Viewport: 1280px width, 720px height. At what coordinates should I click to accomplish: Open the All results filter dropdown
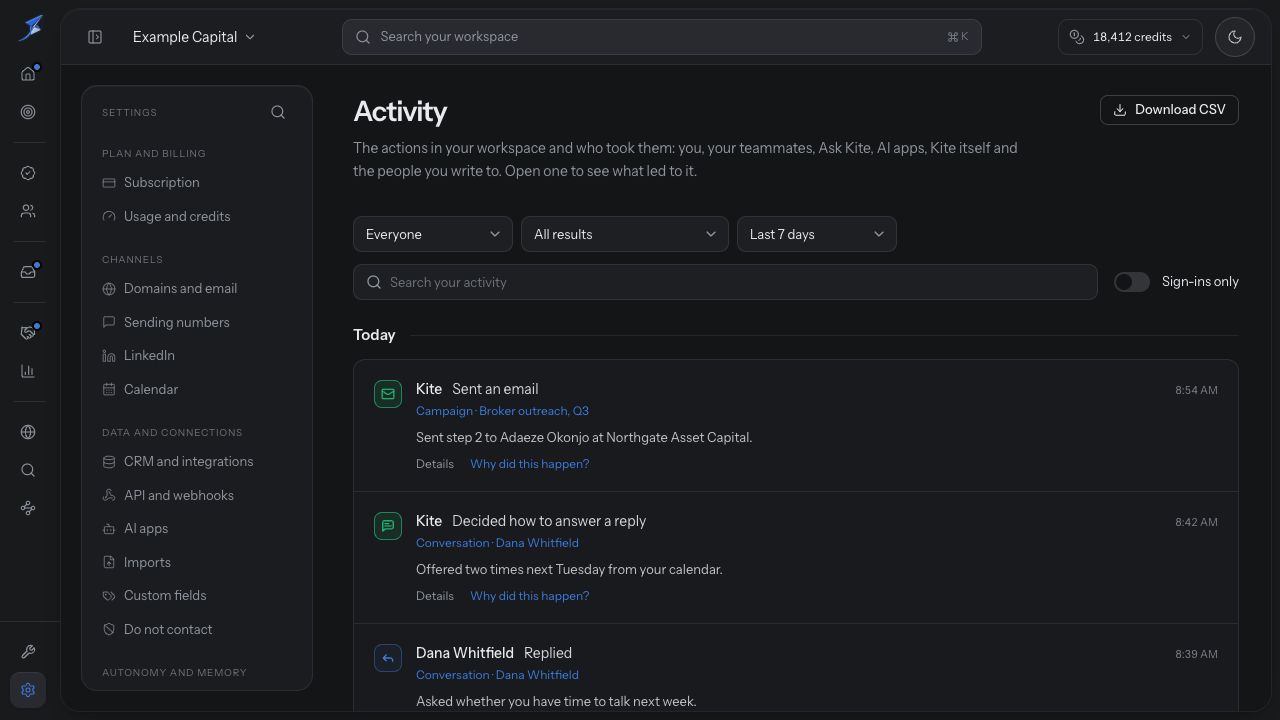[x=625, y=234]
